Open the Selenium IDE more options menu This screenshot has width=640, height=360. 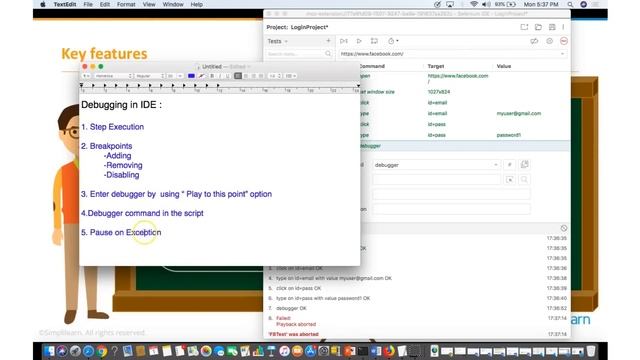(x=563, y=27)
